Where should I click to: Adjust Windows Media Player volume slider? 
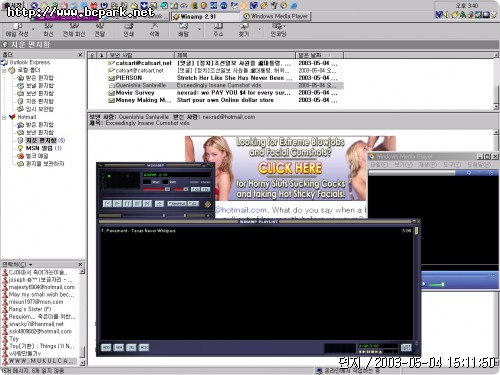click(436, 285)
